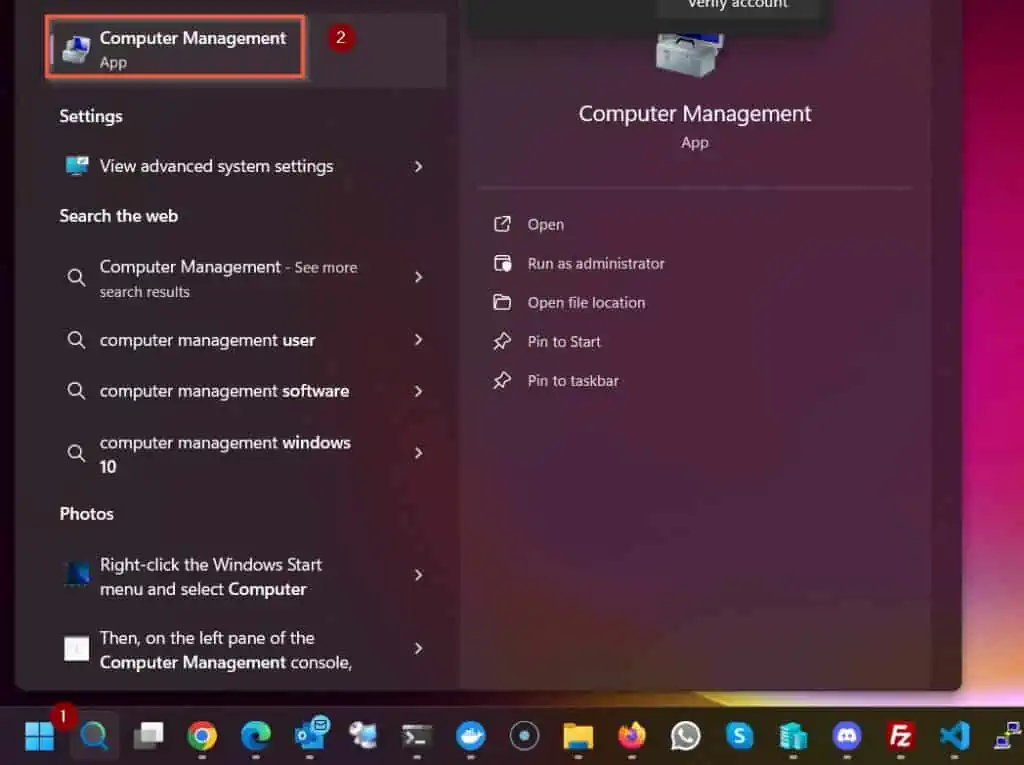This screenshot has height=765, width=1024.
Task: Expand the 'computer management software' suggestion
Action: [x=223, y=391]
